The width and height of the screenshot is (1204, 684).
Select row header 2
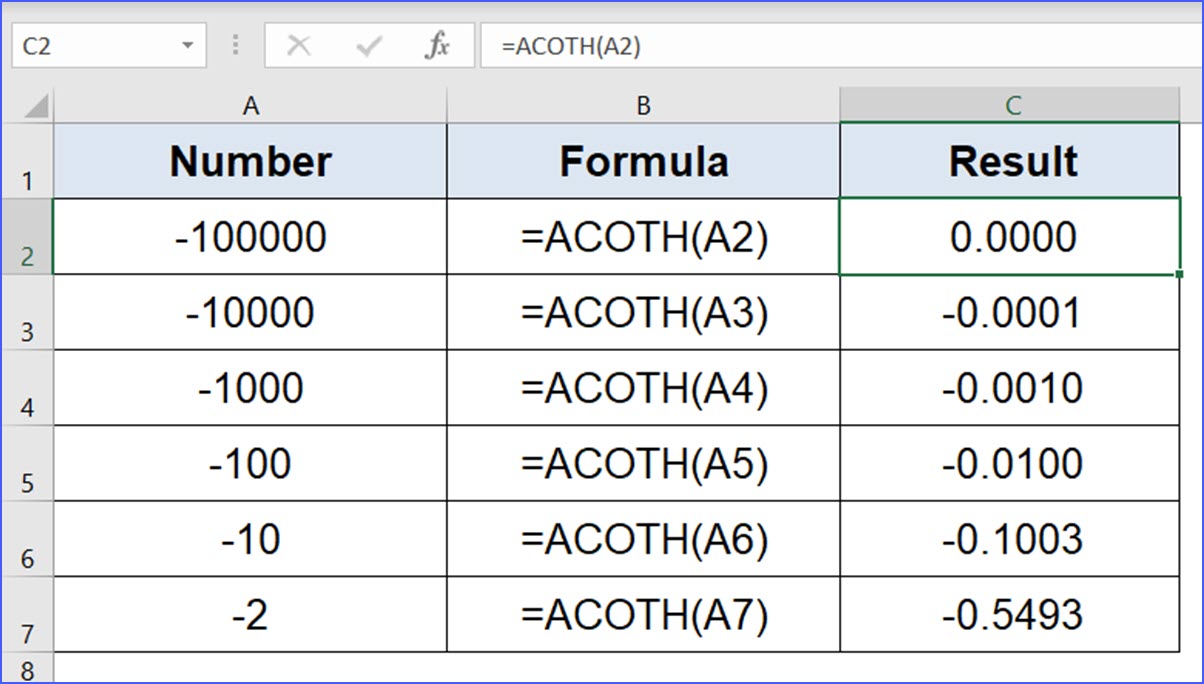pos(27,237)
